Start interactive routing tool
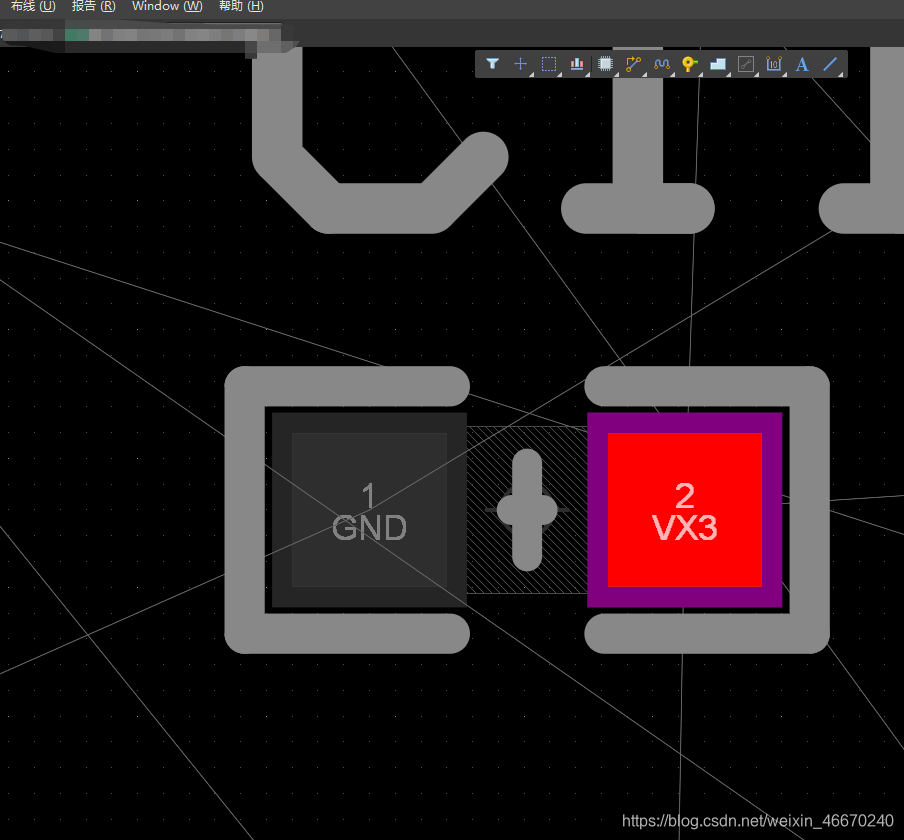 [633, 64]
